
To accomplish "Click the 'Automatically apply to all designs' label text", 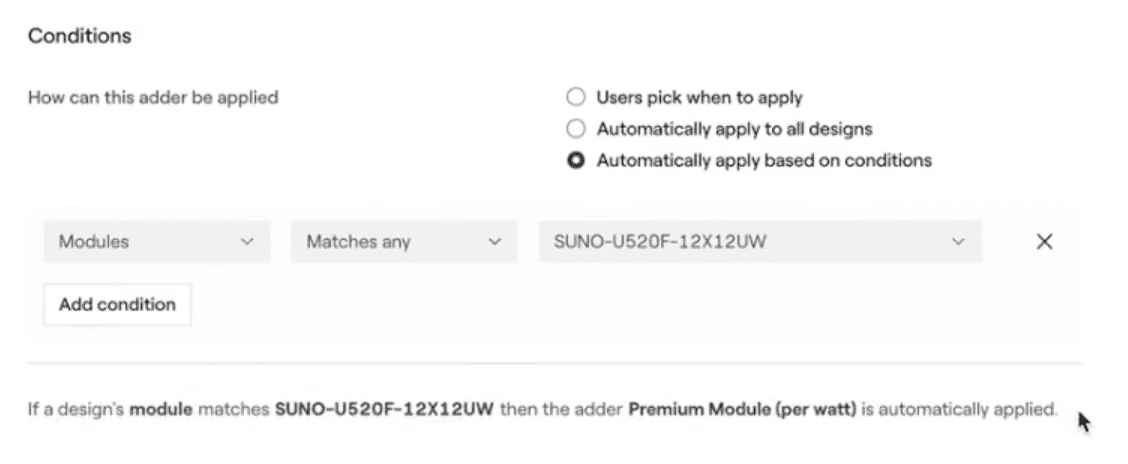I will (734, 129).
